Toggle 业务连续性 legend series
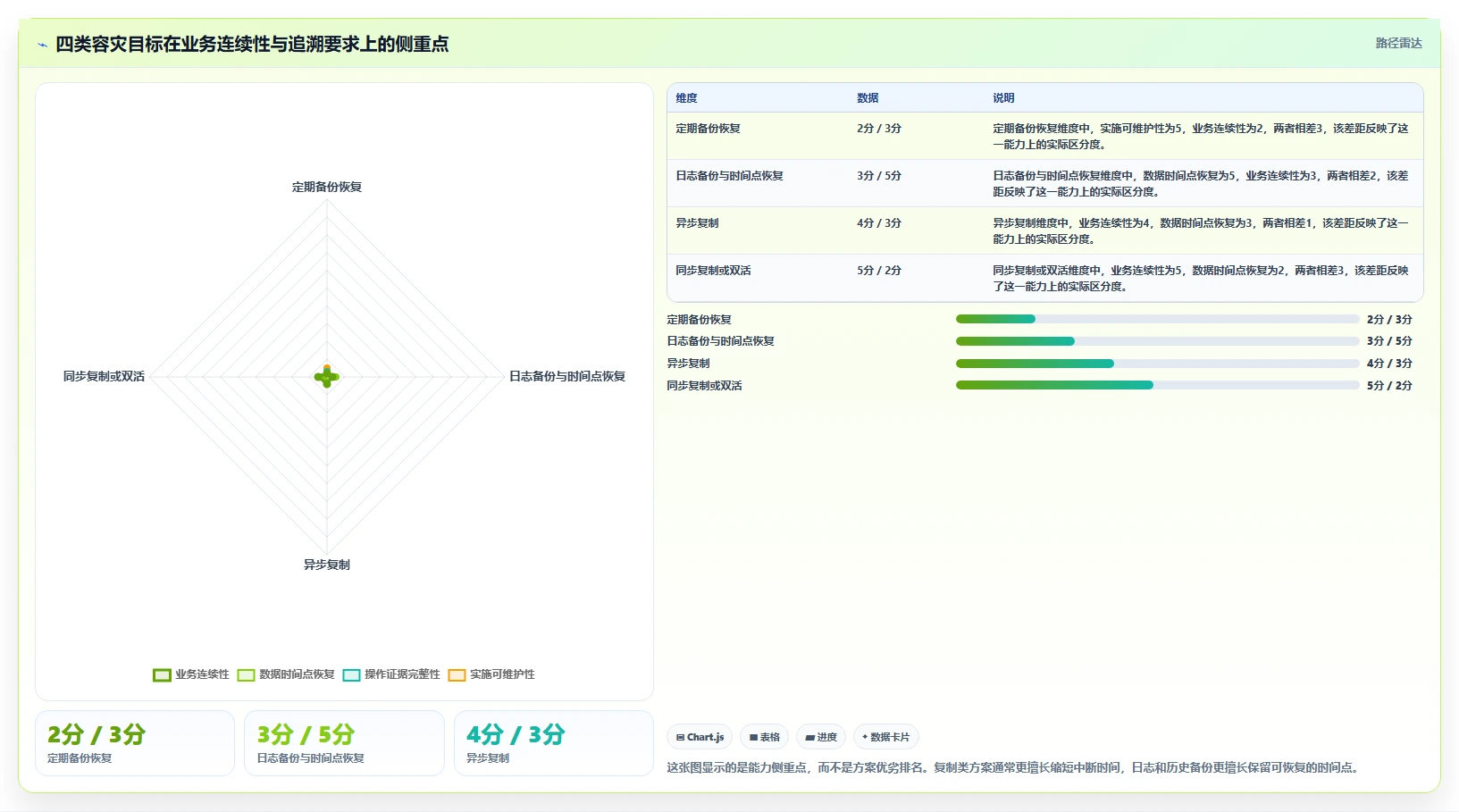 [191, 674]
